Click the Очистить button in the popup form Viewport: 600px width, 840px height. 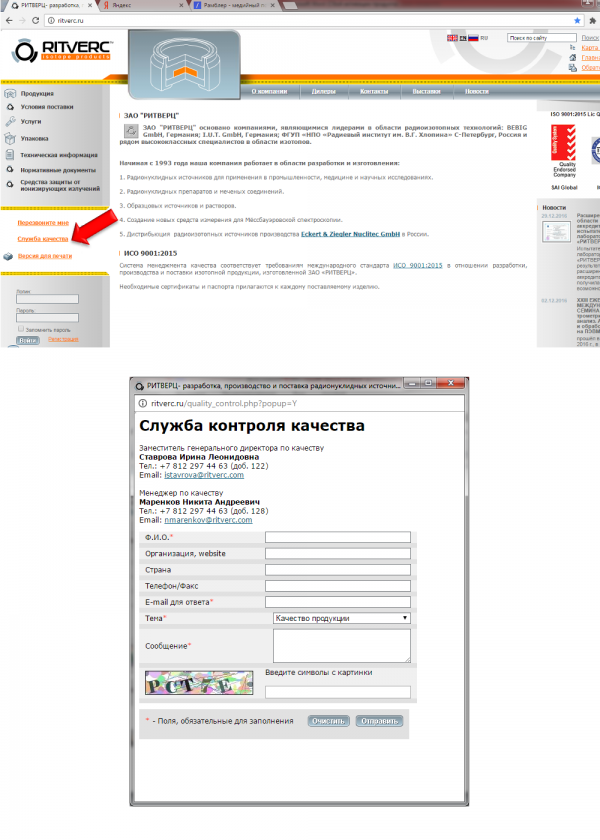click(x=328, y=721)
